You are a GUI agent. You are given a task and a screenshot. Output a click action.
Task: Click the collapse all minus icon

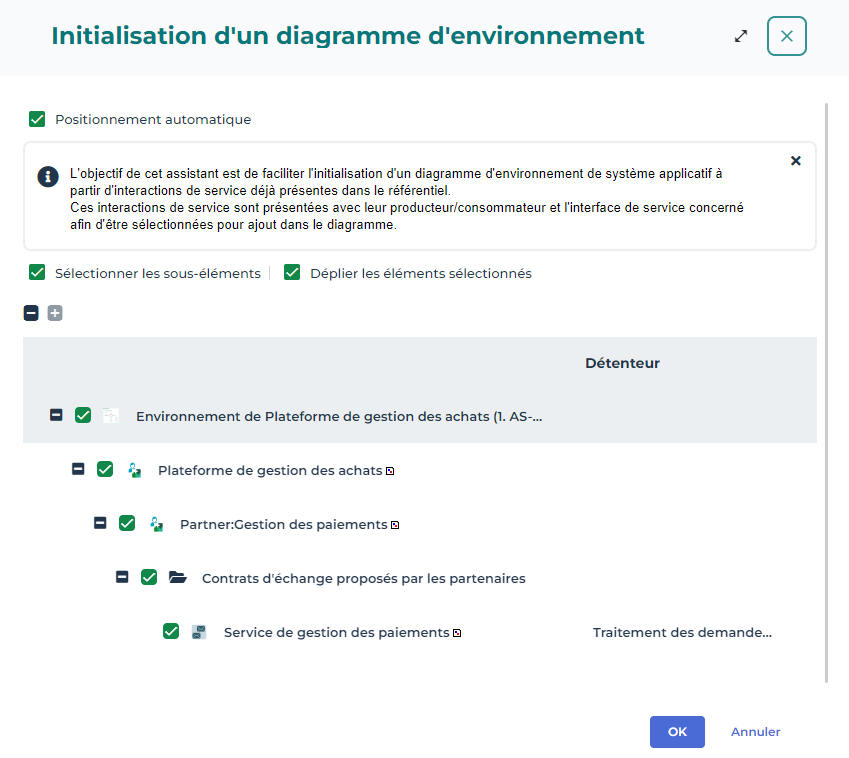pos(31,313)
